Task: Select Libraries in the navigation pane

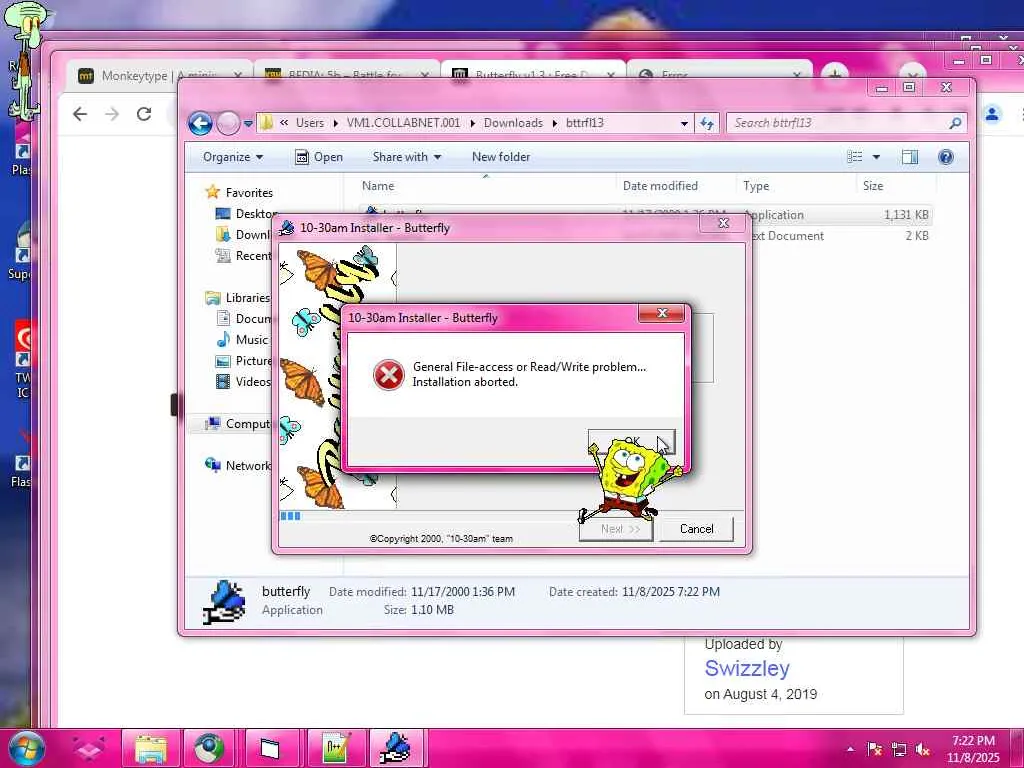Action: pyautogui.click(x=238, y=298)
